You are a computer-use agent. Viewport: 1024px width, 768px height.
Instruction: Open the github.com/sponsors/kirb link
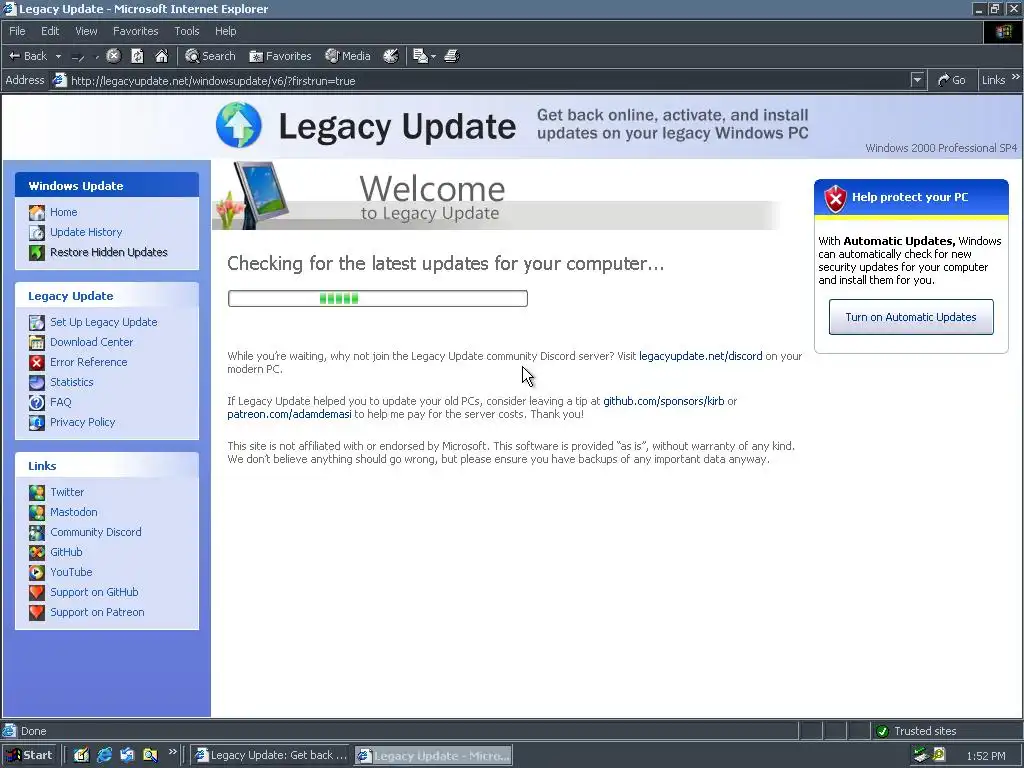tap(664, 401)
